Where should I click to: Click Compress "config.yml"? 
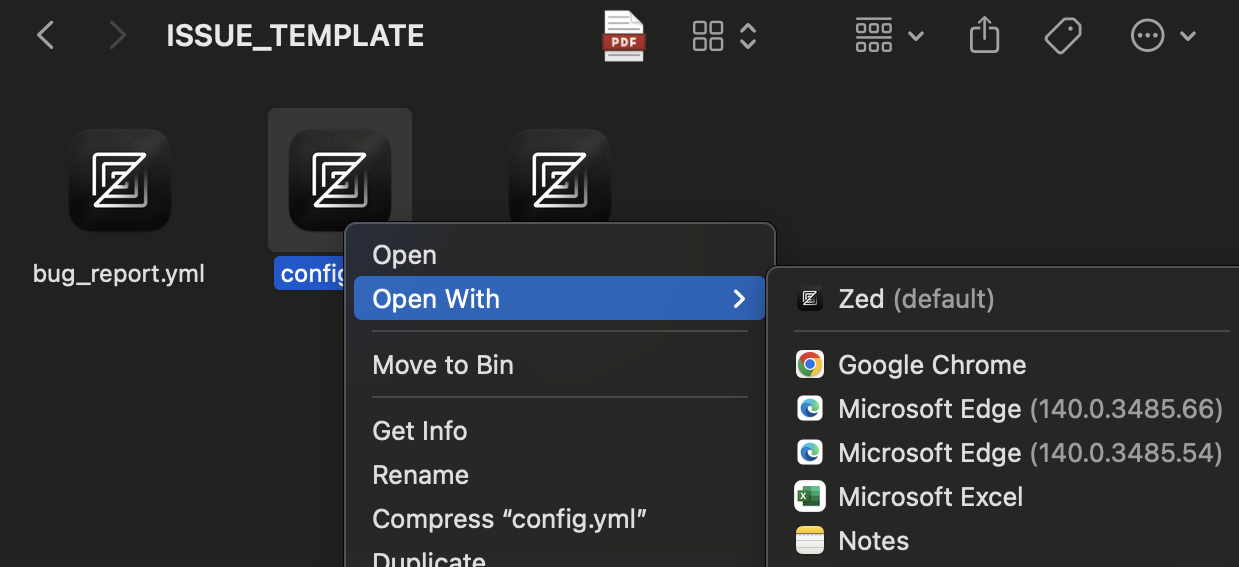(509, 519)
